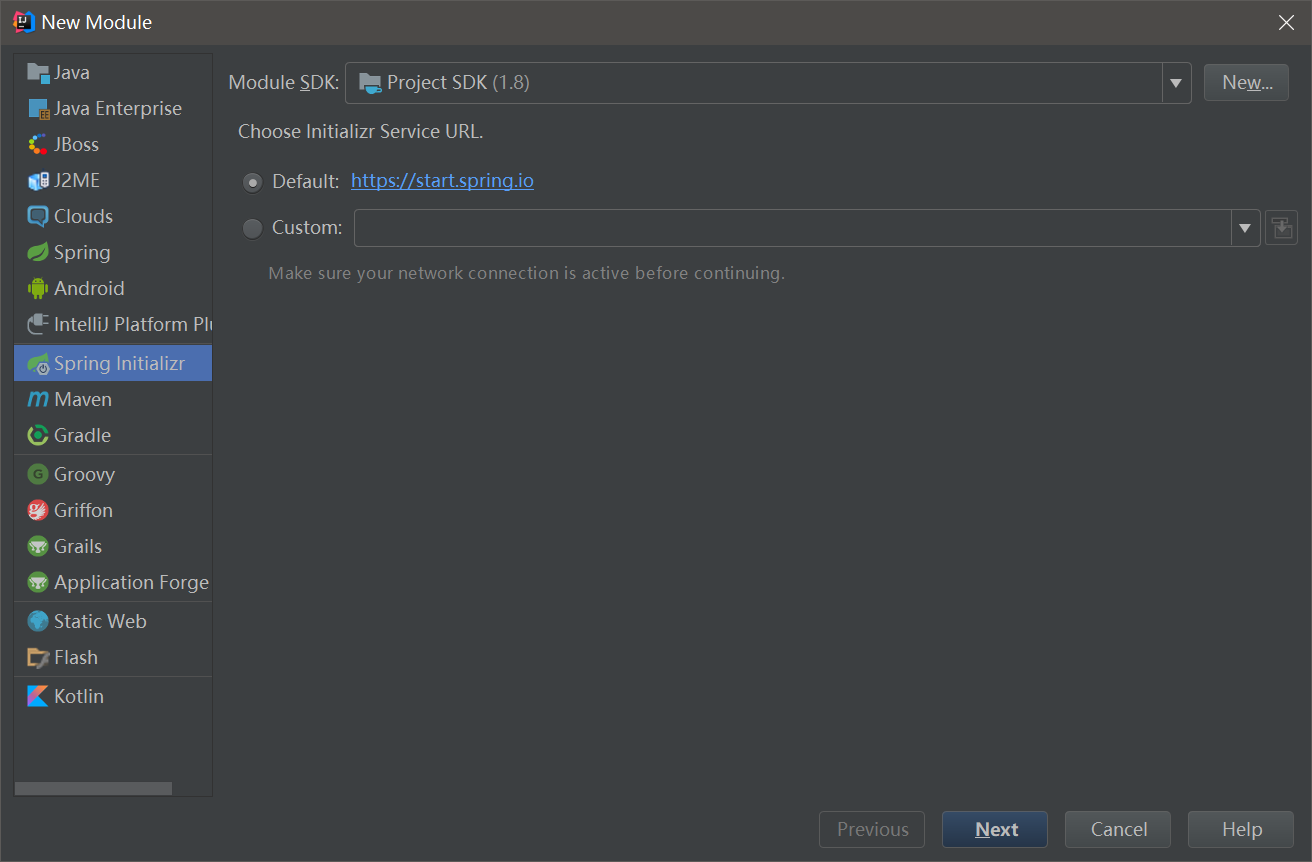This screenshot has height=862, width=1312.
Task: Select the Android list entry
Action: click(x=113, y=289)
